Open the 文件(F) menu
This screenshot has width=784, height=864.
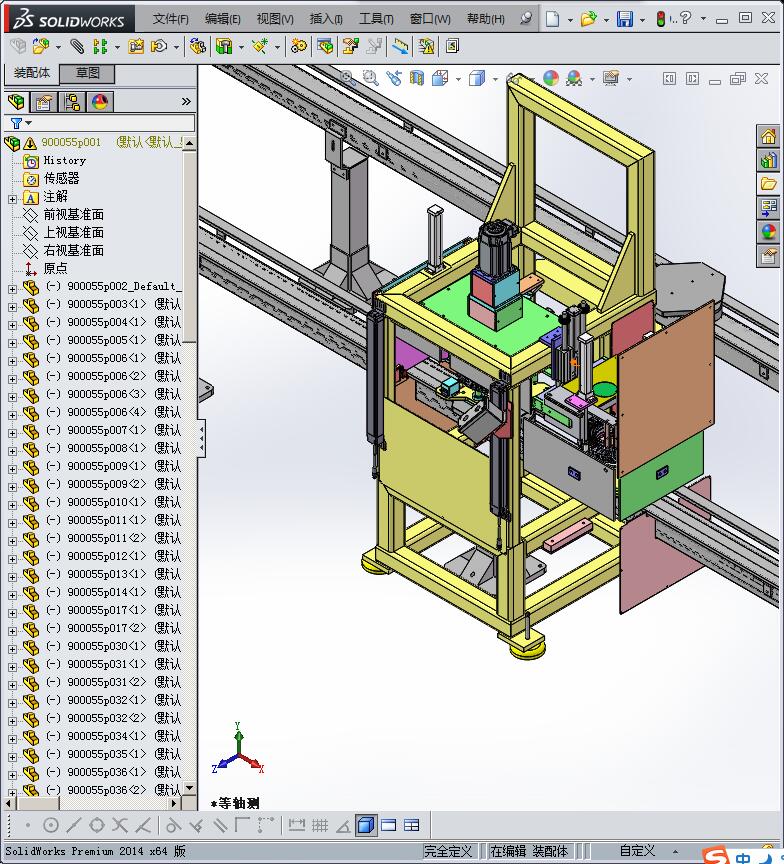pos(170,19)
